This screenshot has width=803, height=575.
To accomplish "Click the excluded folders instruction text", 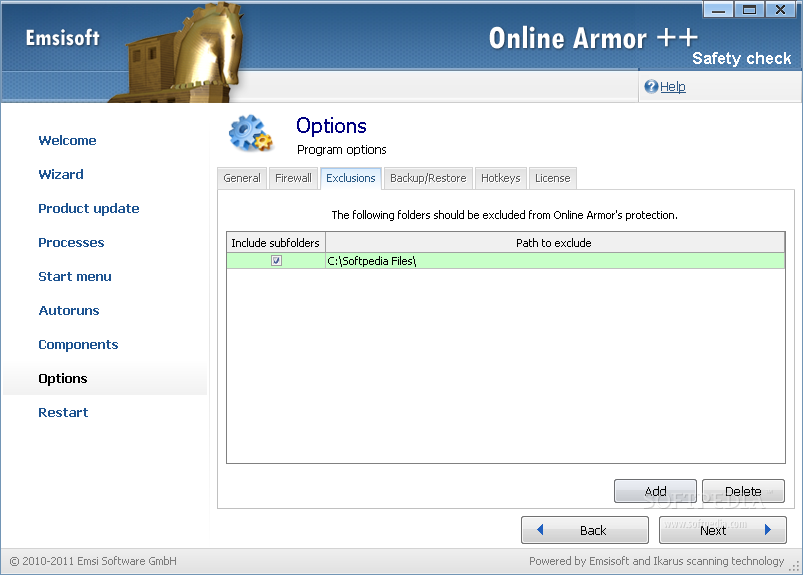I will [x=504, y=215].
